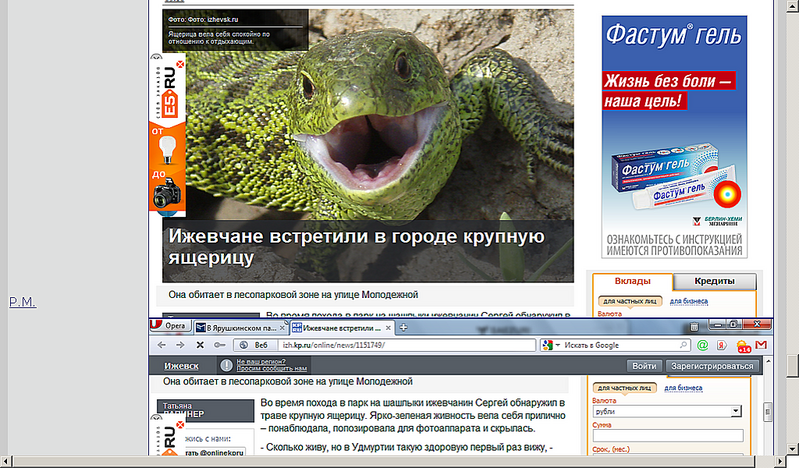The image size is (799, 468).
Task: Click the horizontal scrollbar right arrow
Action: tap(781, 461)
